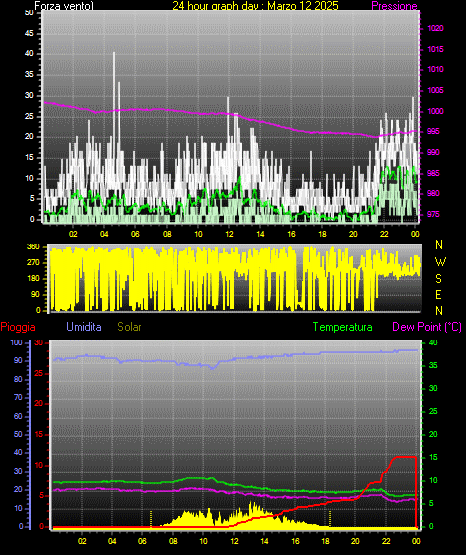Select the 24 hour graph day title
Image resolution: width=466 pixels, height=555 pixels.
point(255,6)
